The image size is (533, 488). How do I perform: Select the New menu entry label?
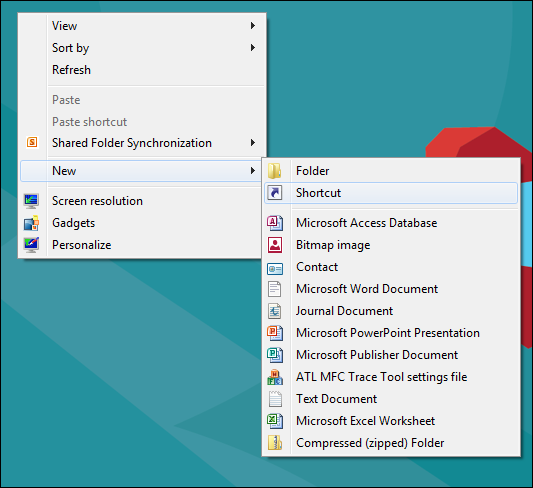click(x=64, y=171)
